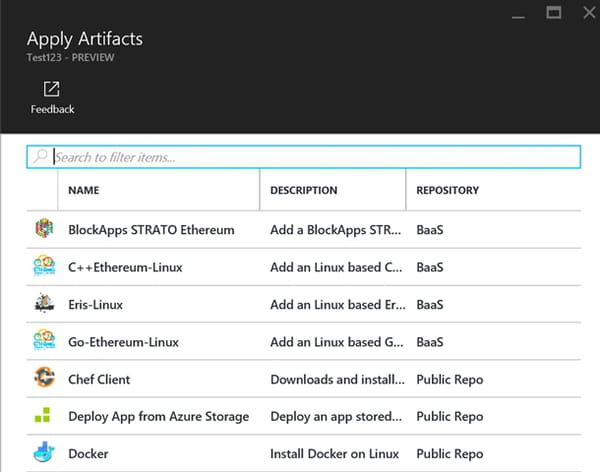Focus the Search to filter items field
This screenshot has width=600, height=472.
pyautogui.click(x=304, y=157)
